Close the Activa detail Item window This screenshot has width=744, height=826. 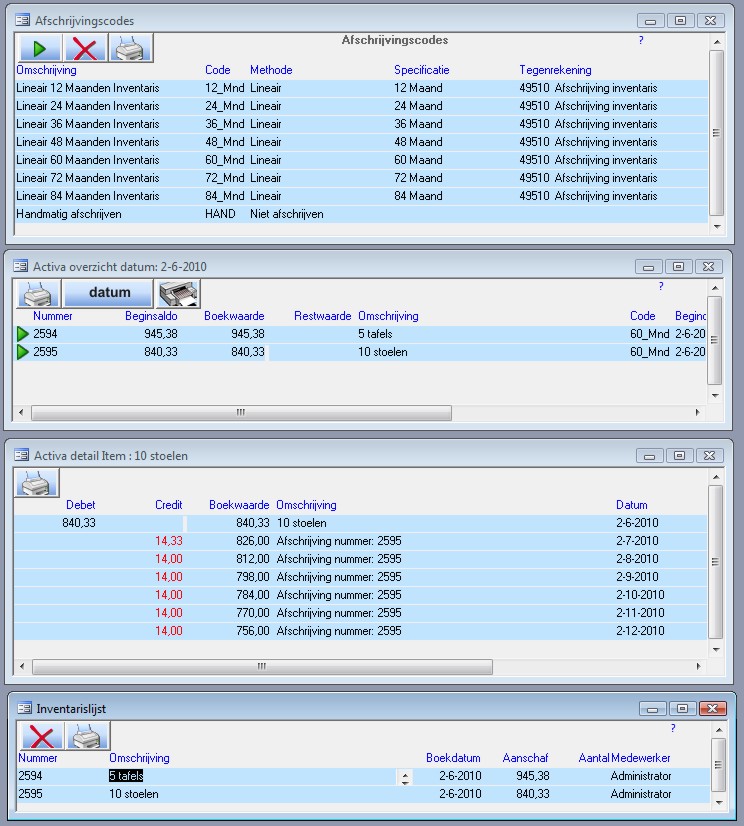coord(709,456)
